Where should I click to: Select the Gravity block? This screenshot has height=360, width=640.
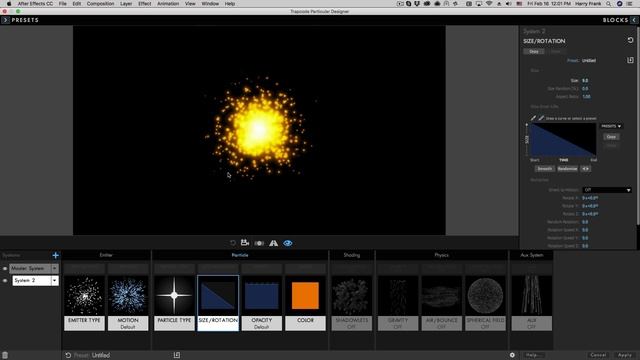pyautogui.click(x=398, y=303)
